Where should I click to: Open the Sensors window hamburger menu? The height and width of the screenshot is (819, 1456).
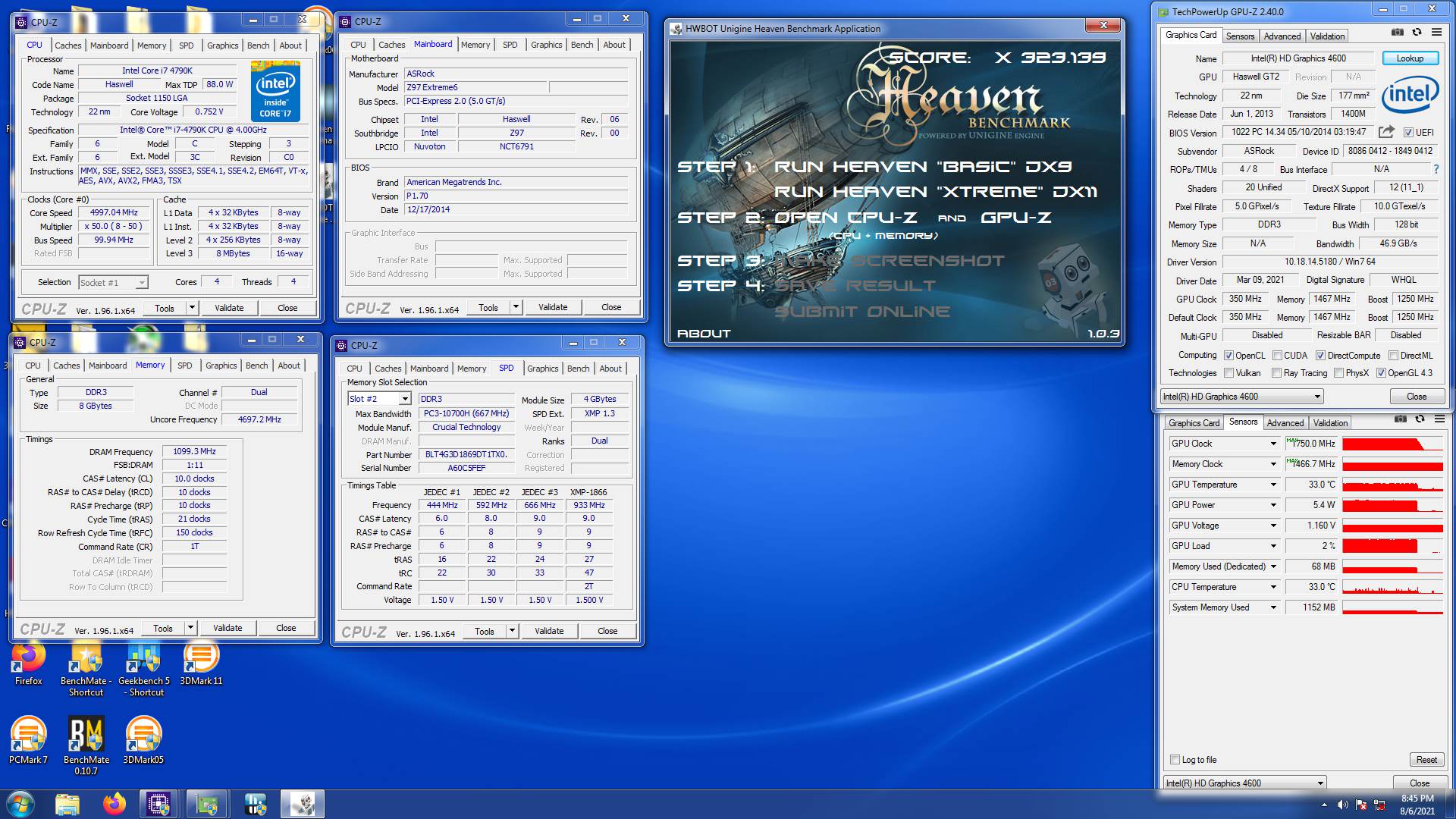[1439, 419]
